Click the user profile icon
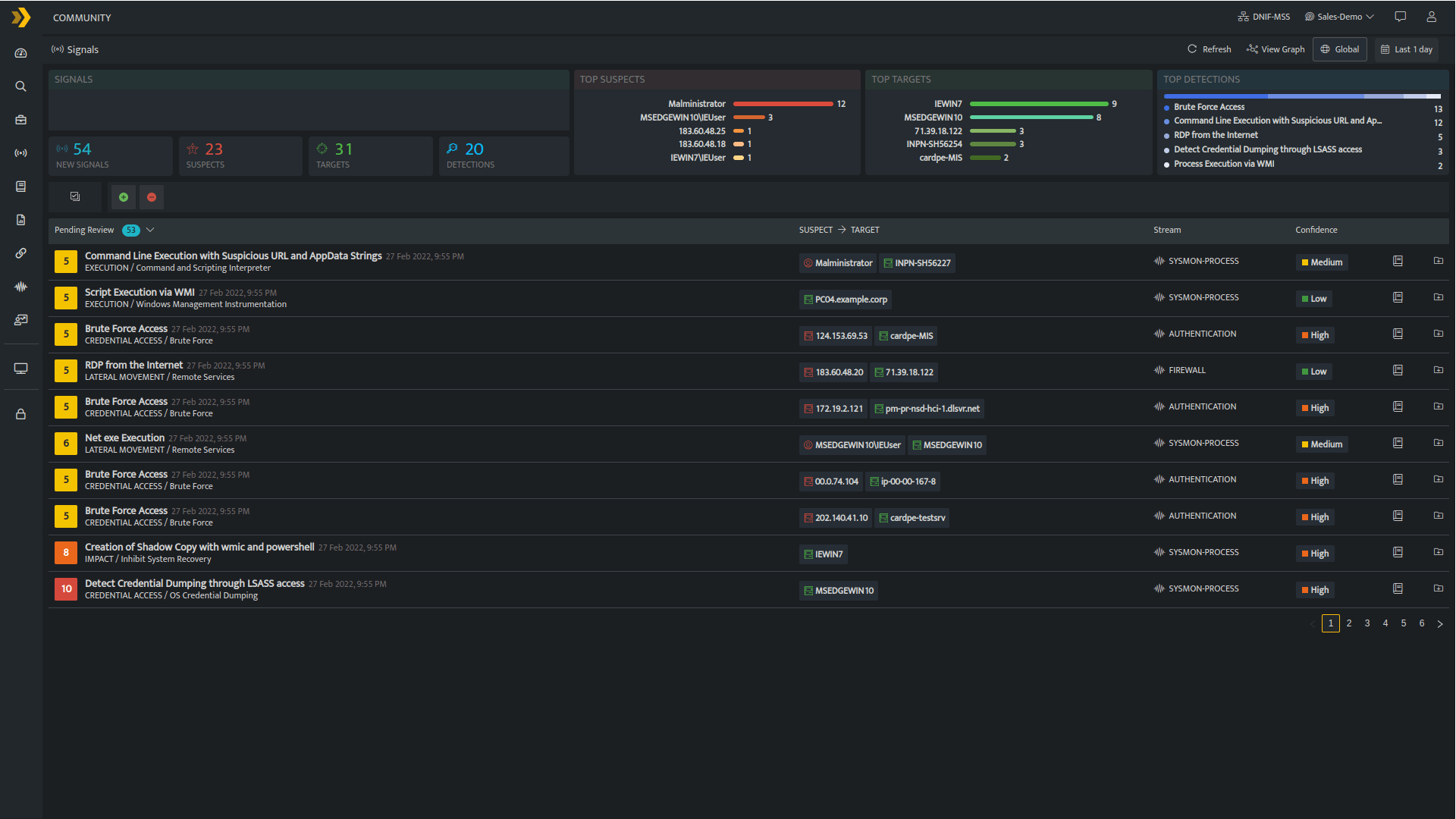Image resolution: width=1456 pixels, height=819 pixels. (x=1431, y=17)
